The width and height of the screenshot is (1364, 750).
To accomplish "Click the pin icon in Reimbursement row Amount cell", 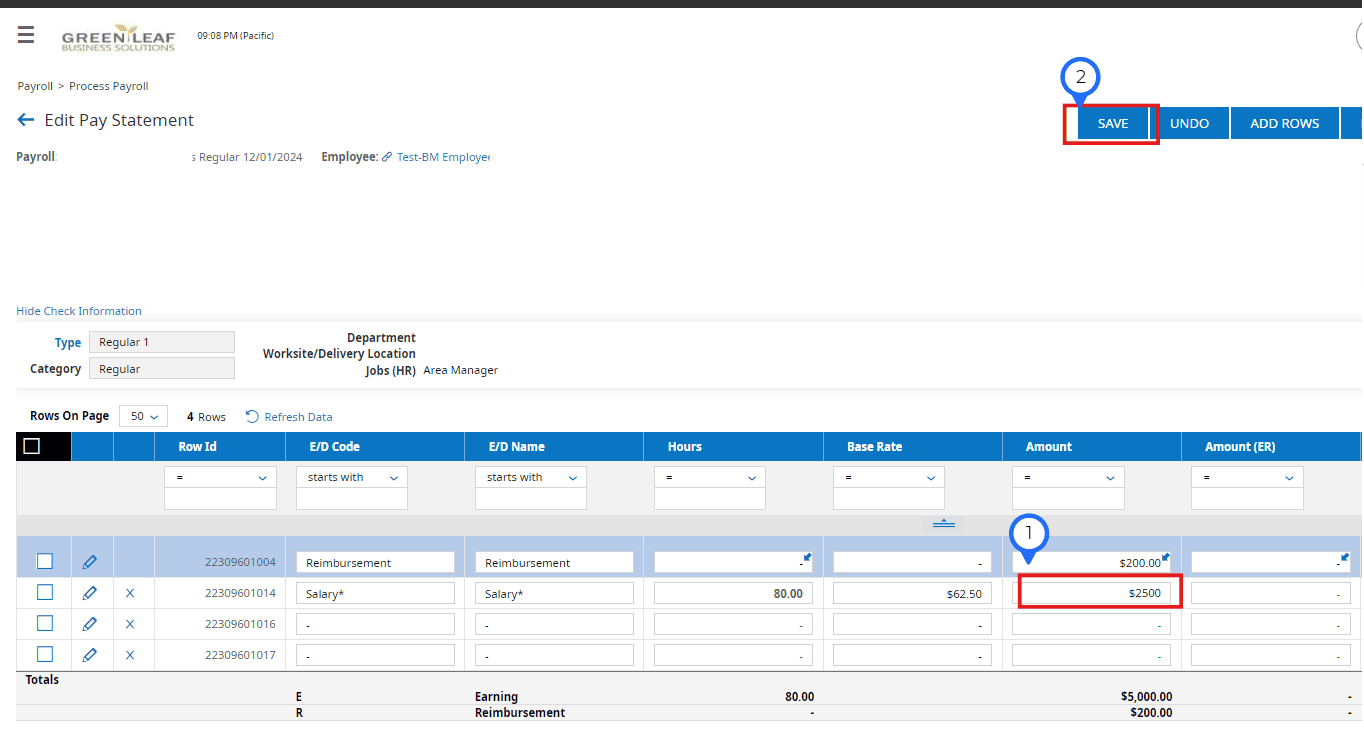I will click(x=1166, y=557).
